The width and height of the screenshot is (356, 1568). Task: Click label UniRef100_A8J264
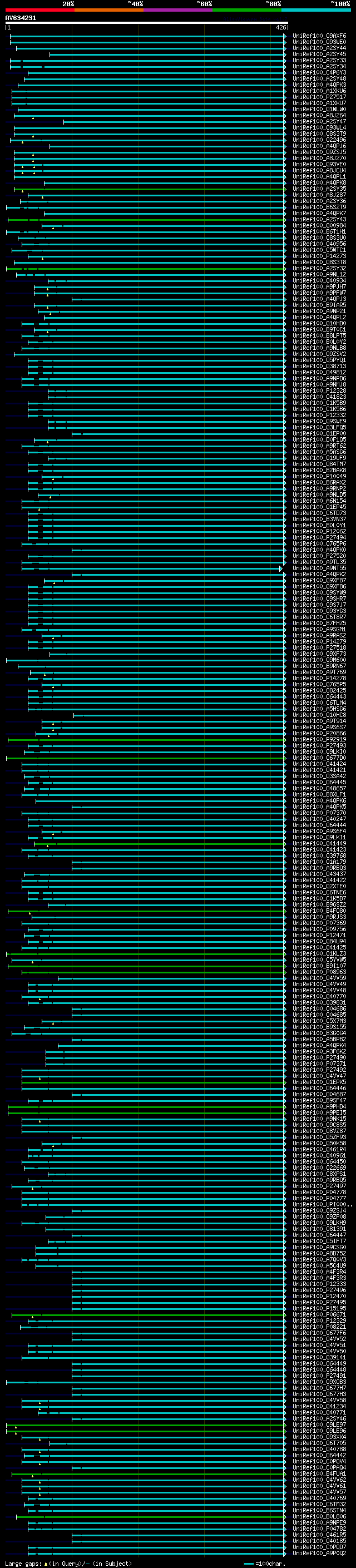click(319, 116)
